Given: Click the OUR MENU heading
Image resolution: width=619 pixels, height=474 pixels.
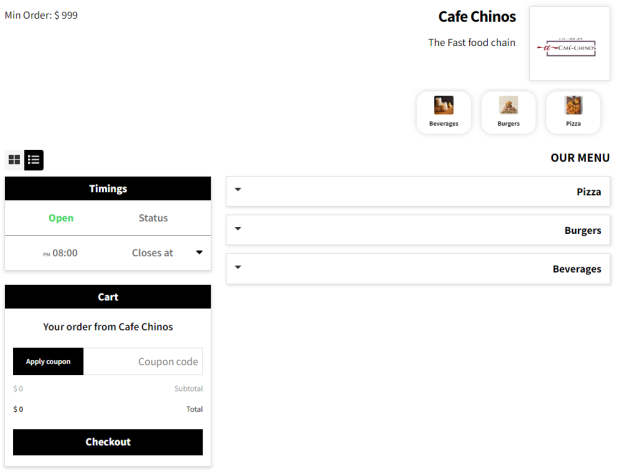Looking at the screenshot, I should click(579, 158).
